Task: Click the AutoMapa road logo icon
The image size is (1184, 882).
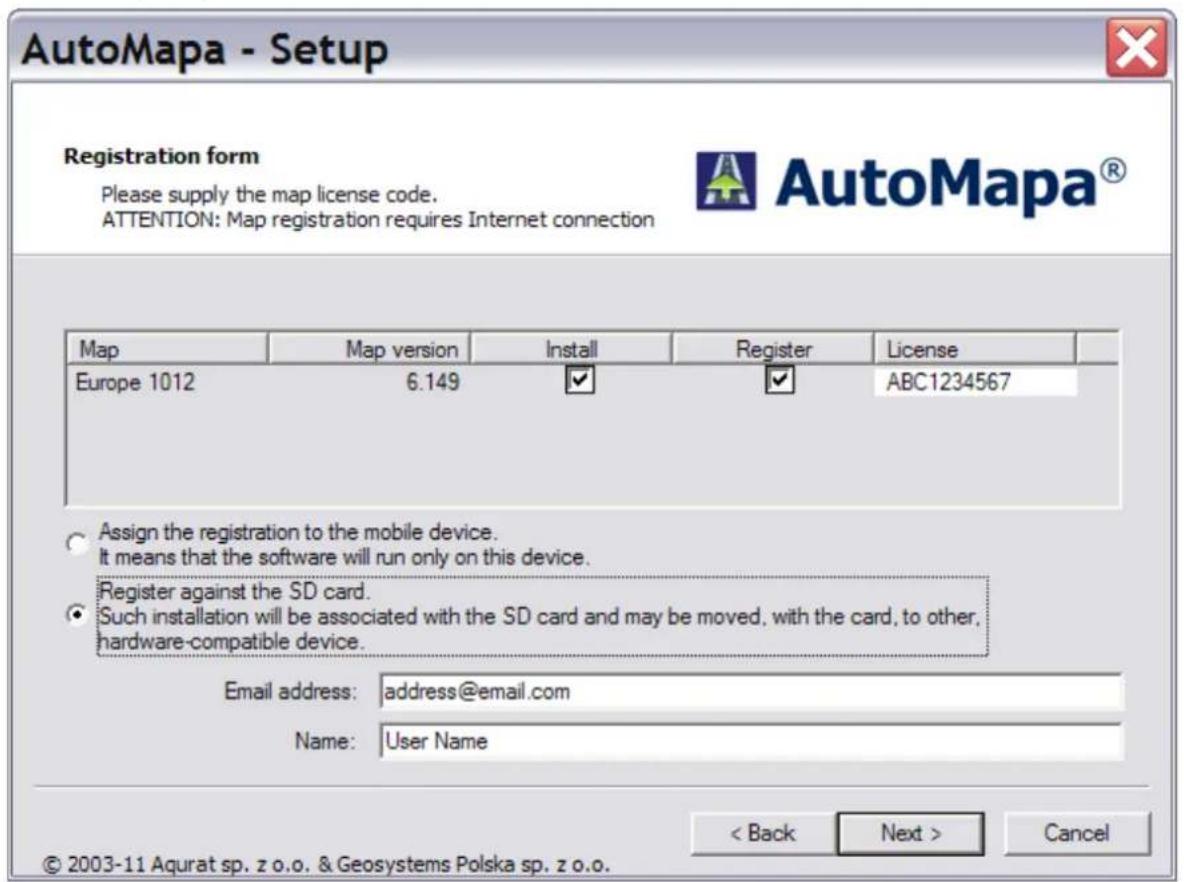Action: (x=726, y=180)
